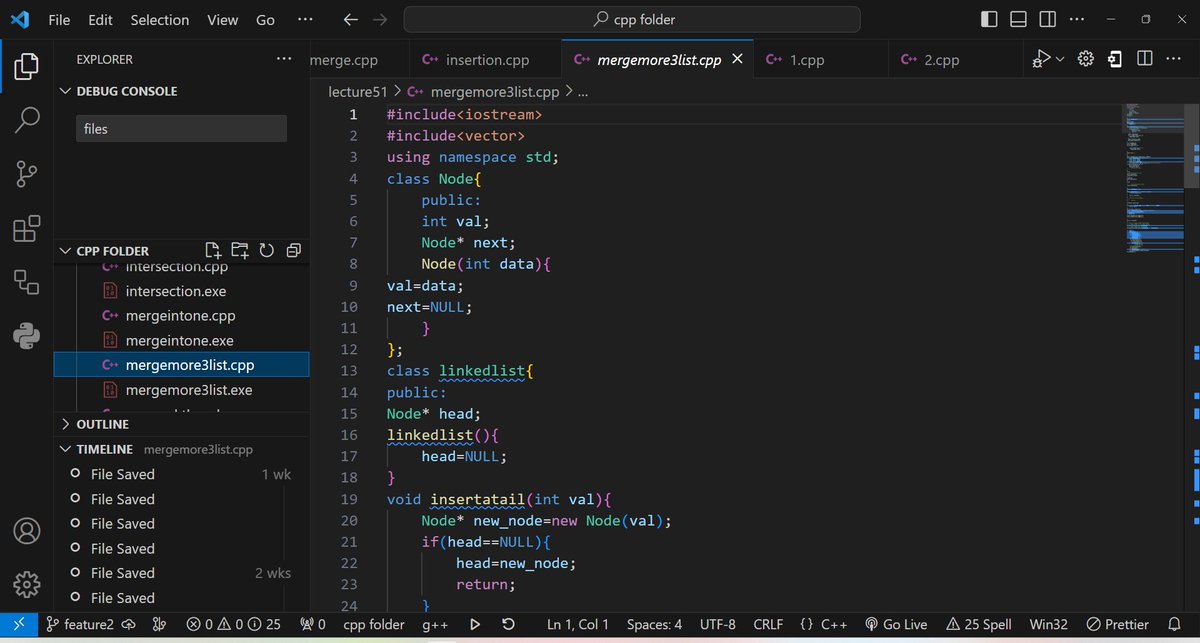Click the ports forwarded indicator showing 0

coord(313,624)
